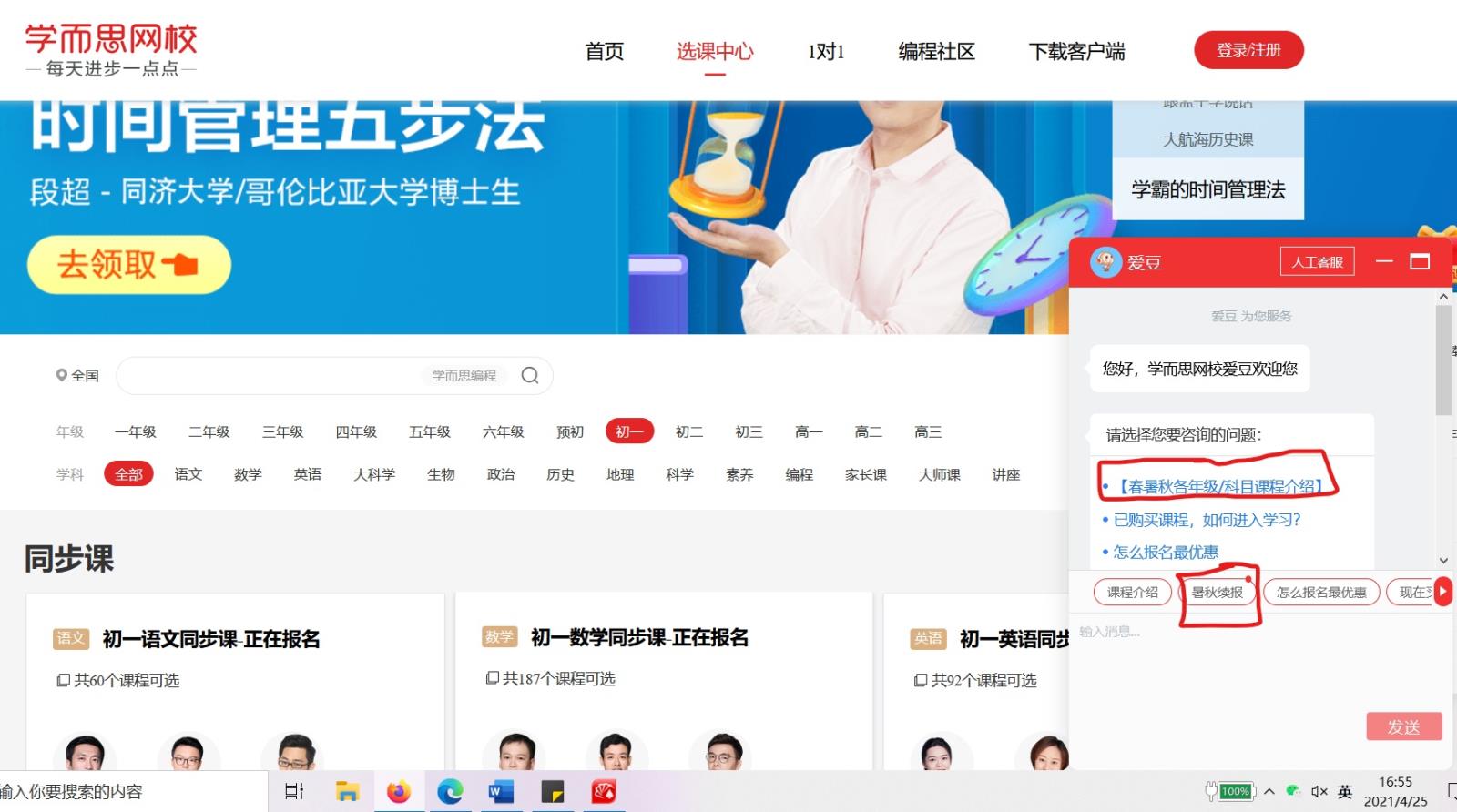Screen dimensions: 1457x812
Task: Click the 英语 subject tag on the course card
Action: 928,638
